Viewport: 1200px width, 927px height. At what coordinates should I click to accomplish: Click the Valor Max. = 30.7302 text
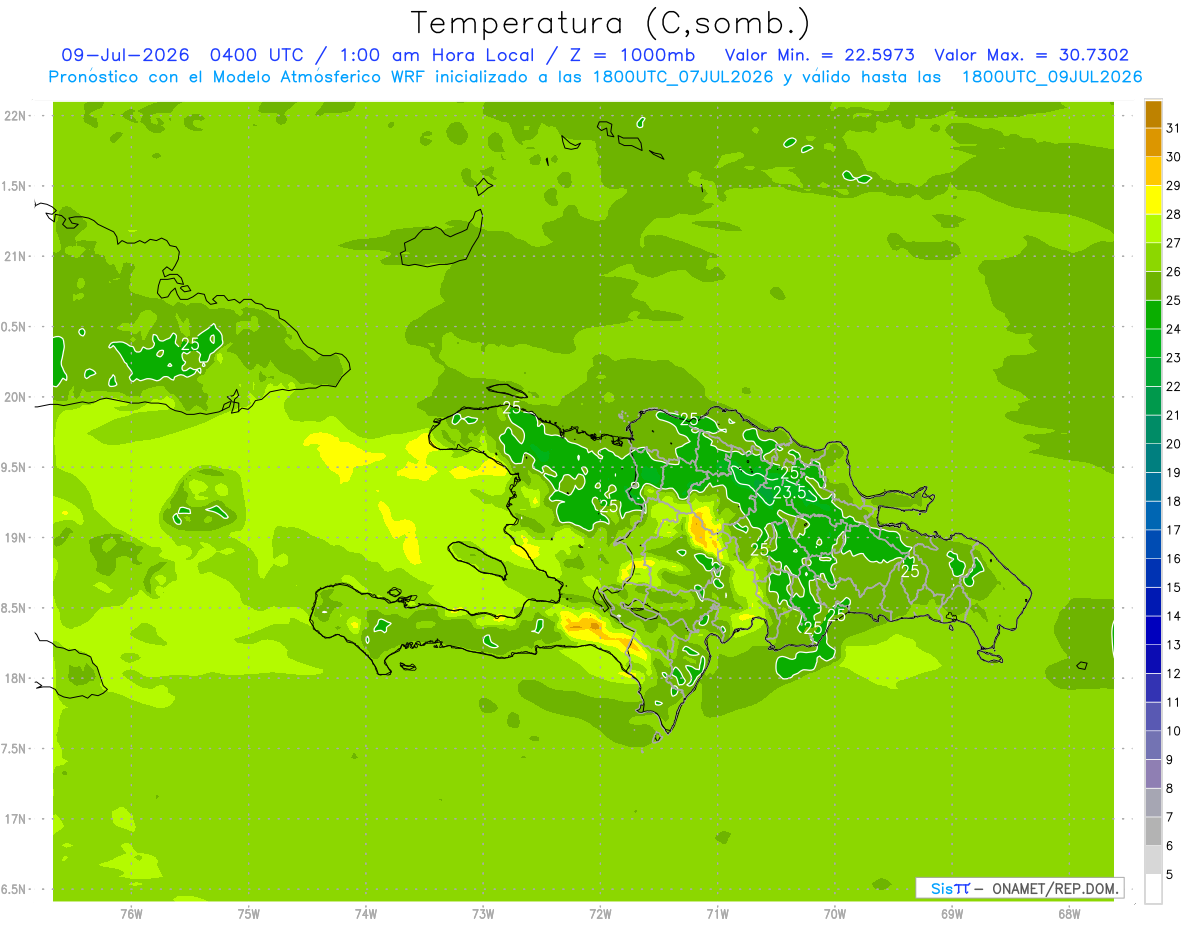coord(1031,55)
